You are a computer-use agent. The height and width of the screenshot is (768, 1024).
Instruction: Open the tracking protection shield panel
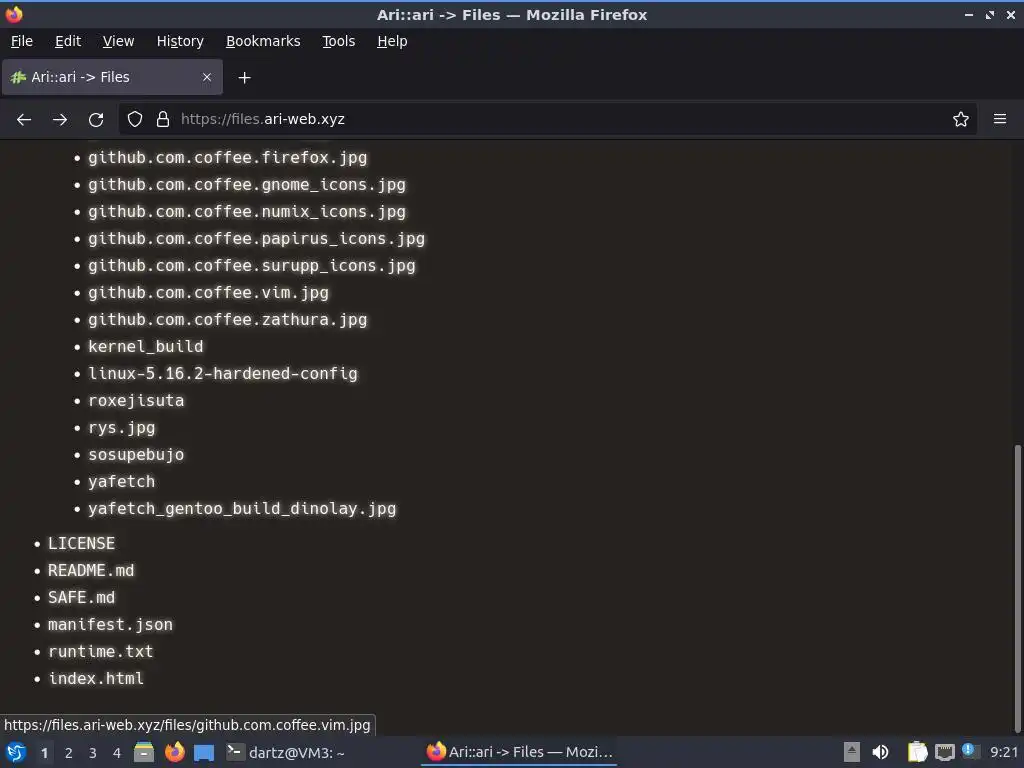pos(135,120)
